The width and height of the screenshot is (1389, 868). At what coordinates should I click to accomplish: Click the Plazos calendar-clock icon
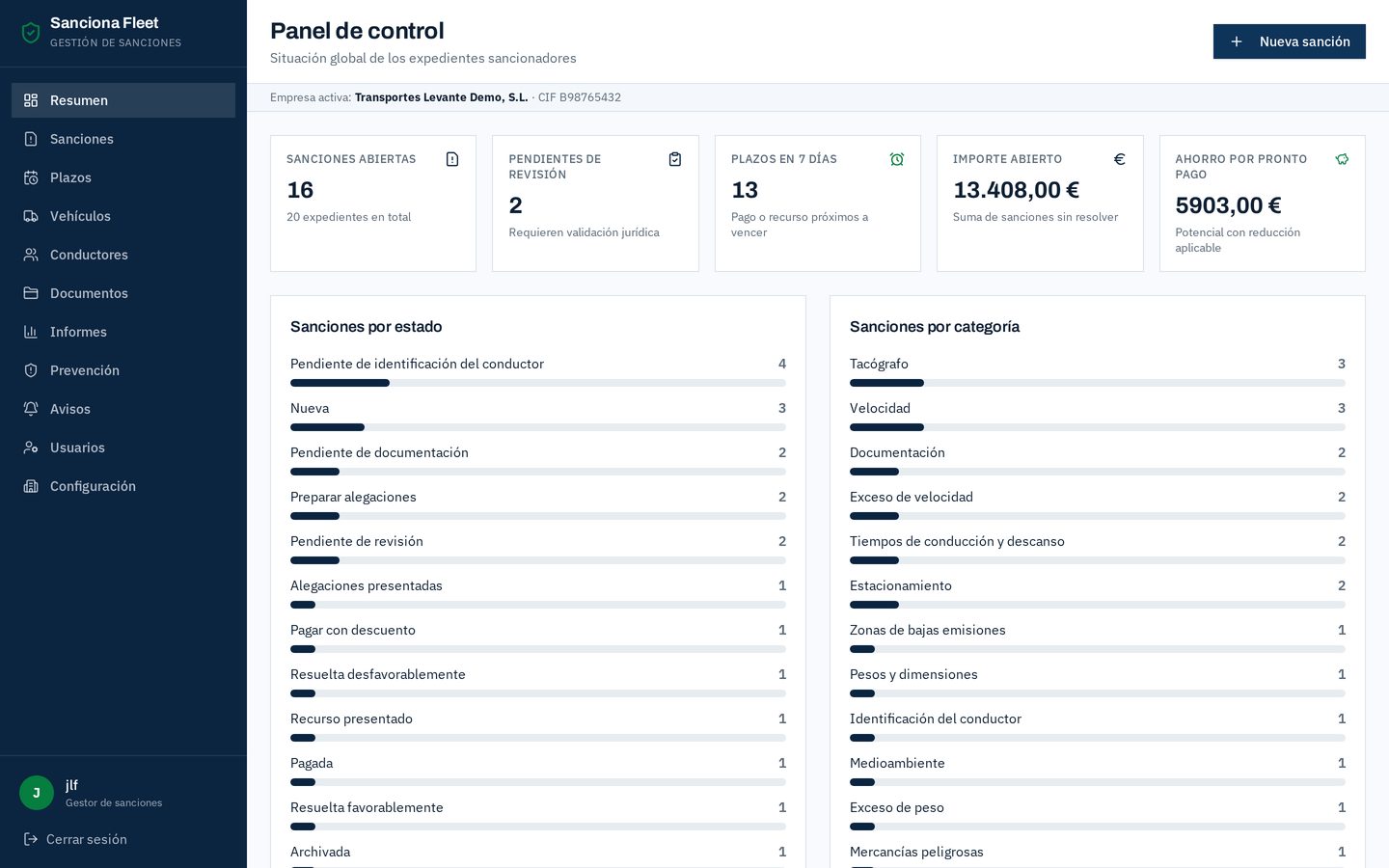click(31, 177)
